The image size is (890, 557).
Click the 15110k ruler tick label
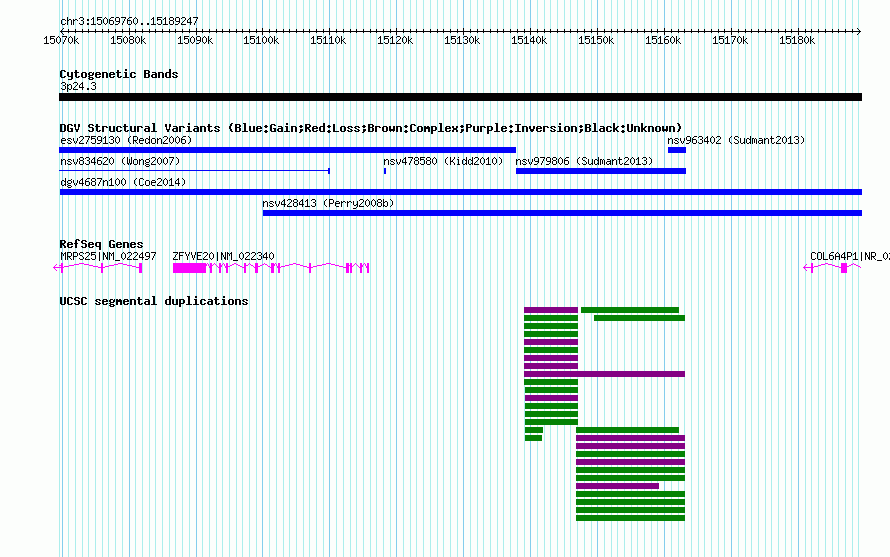(328, 40)
